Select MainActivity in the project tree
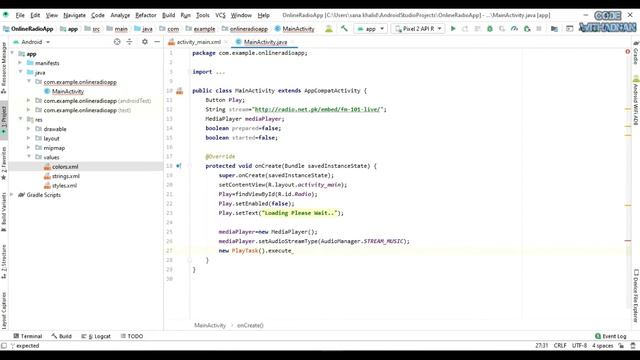This screenshot has width=640, height=360. (68, 91)
